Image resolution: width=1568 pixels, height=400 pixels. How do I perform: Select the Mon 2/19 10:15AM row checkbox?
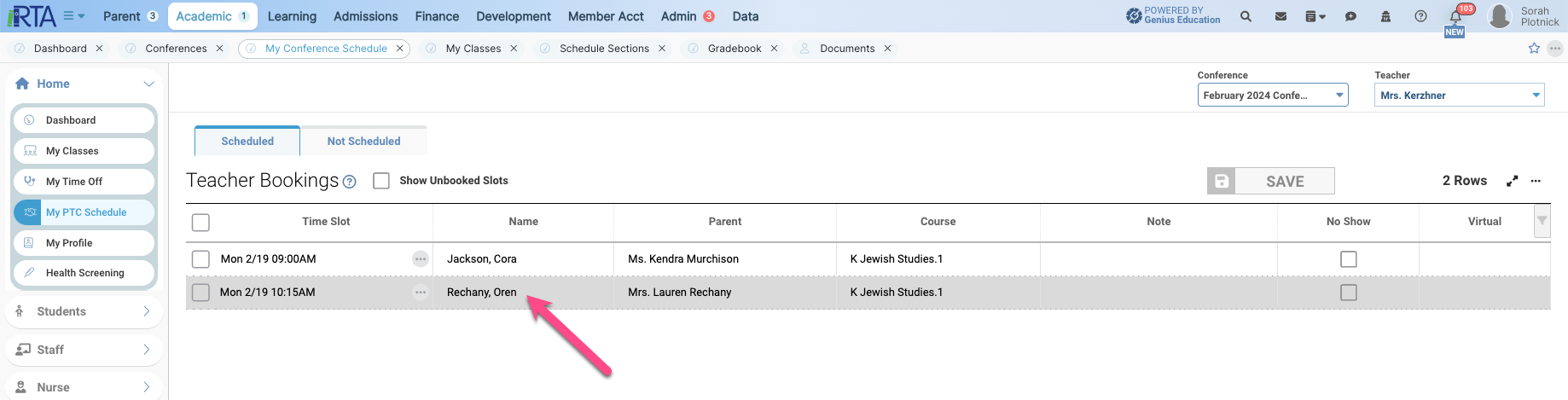pyautogui.click(x=200, y=293)
